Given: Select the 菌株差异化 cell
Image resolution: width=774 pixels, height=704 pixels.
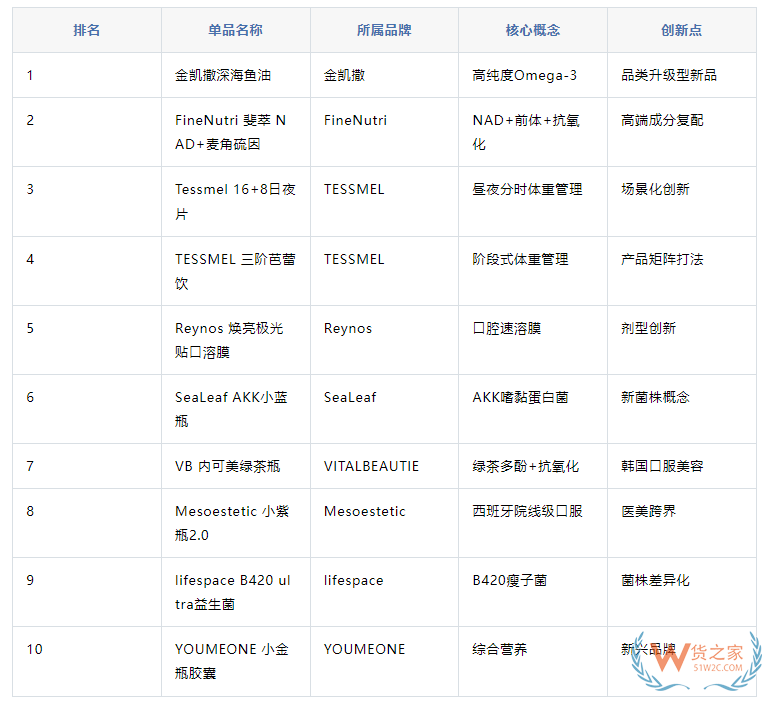Looking at the screenshot, I should (x=682, y=592).
